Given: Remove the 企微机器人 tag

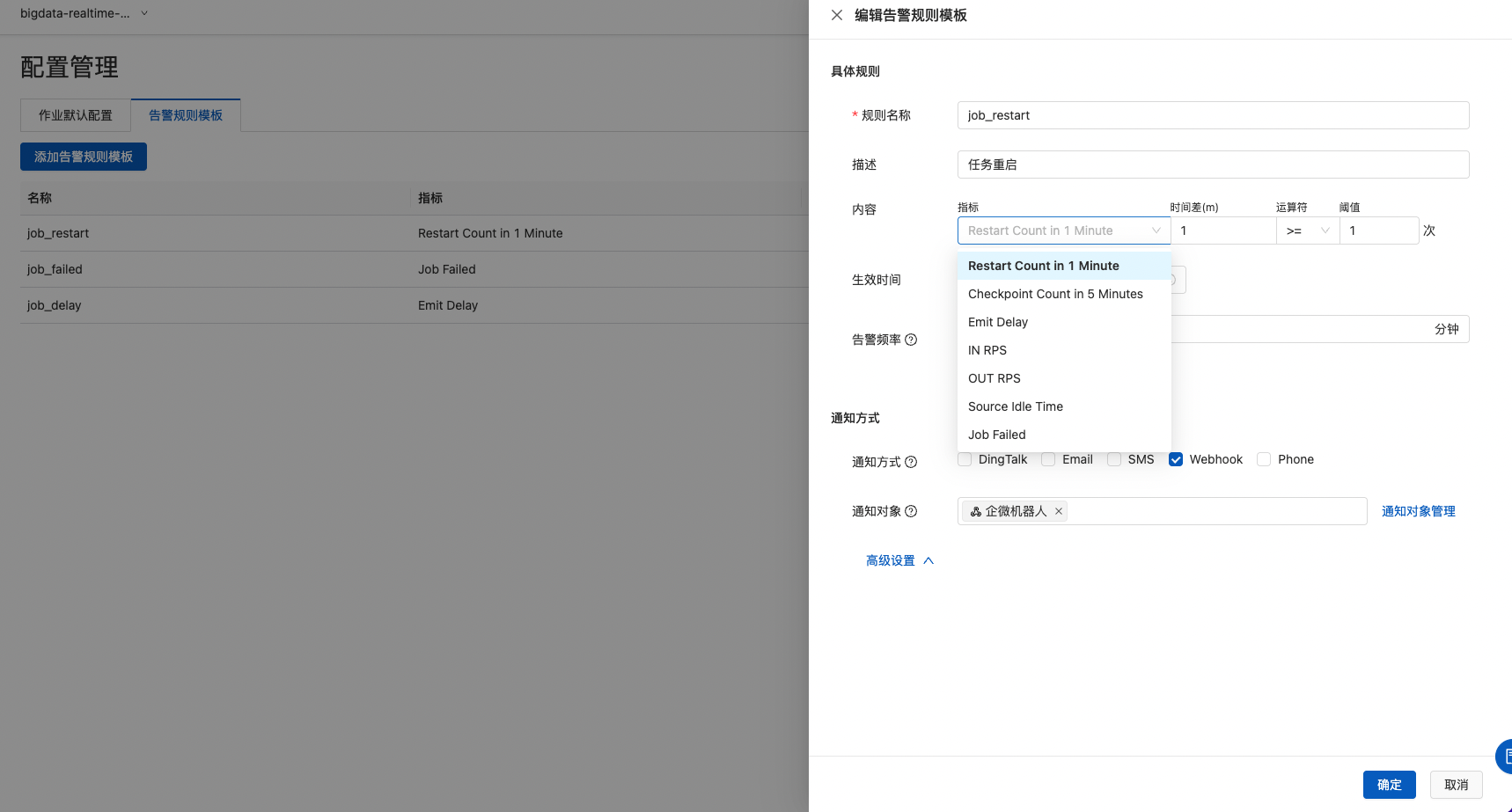Looking at the screenshot, I should (1059, 511).
